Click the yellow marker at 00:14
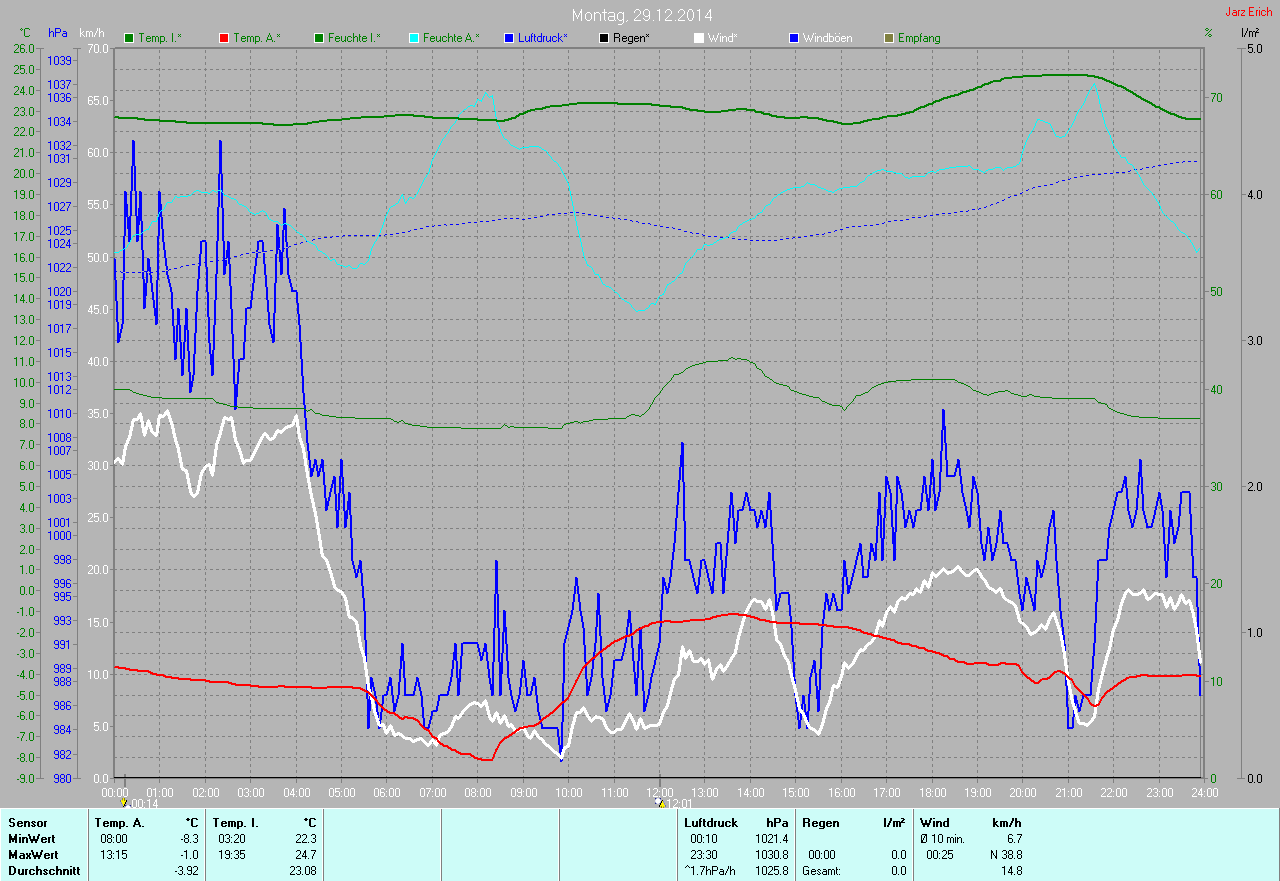 click(124, 802)
